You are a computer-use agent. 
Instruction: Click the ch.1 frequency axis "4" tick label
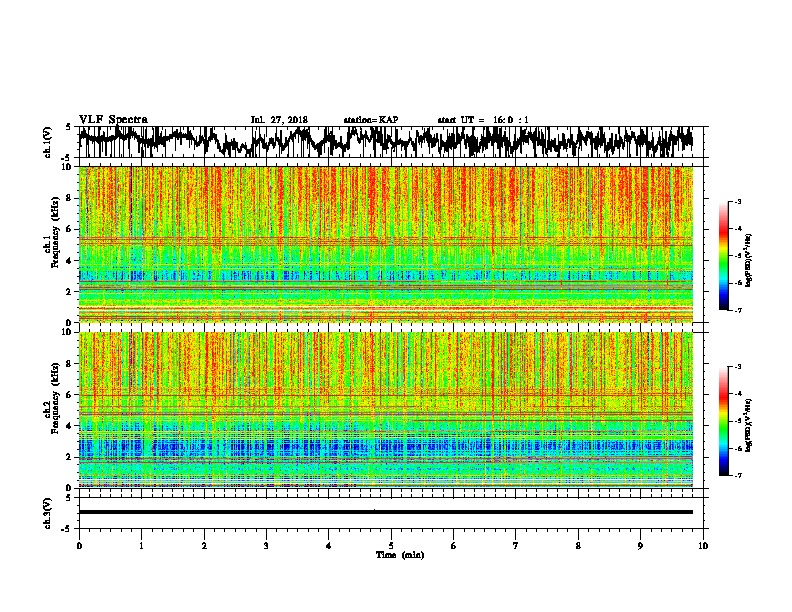[70, 261]
